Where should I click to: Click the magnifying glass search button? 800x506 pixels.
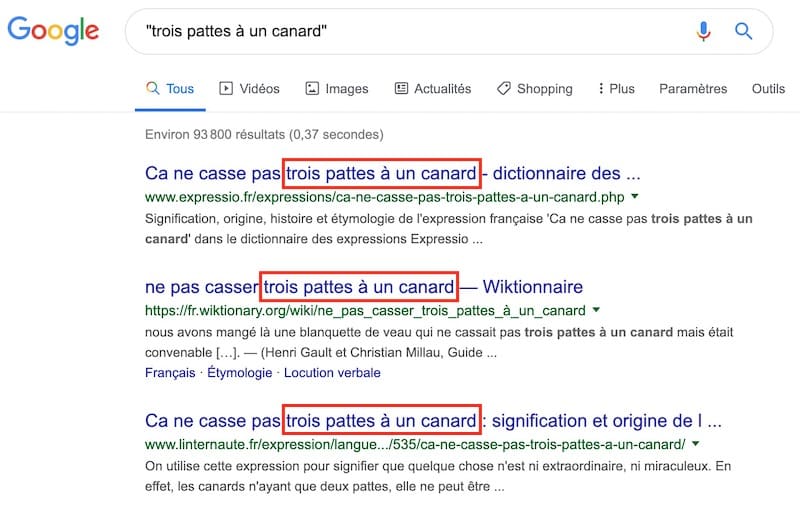click(x=743, y=31)
